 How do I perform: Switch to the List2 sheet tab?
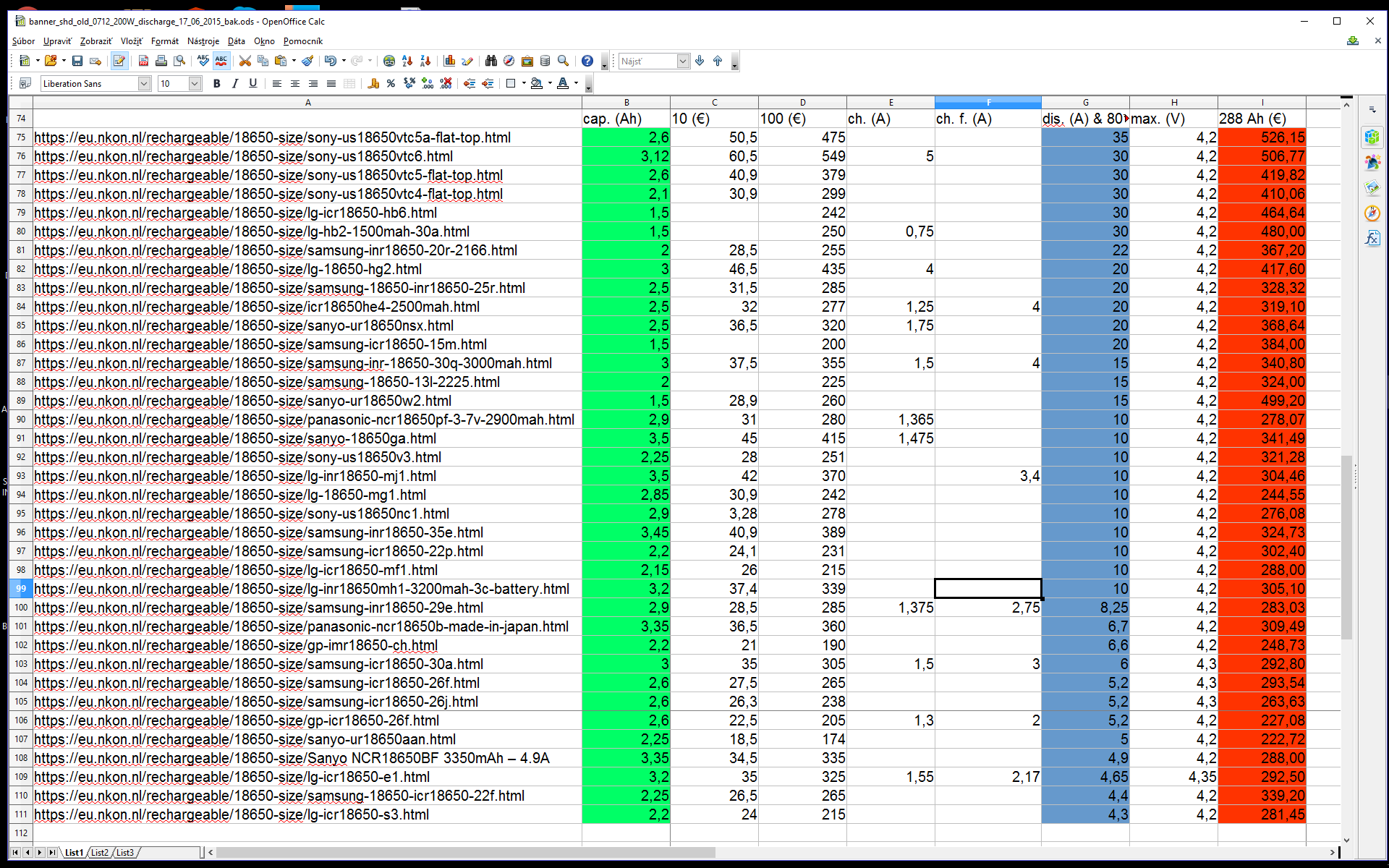coord(100,853)
